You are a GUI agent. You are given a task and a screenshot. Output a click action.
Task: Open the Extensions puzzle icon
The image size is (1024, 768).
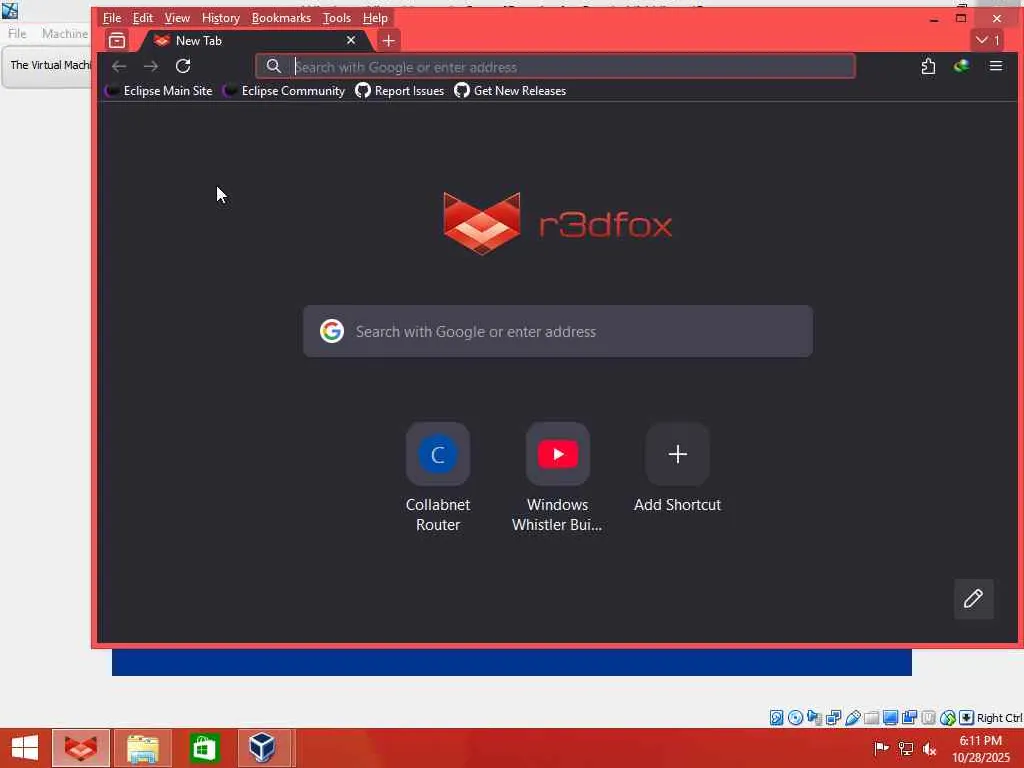click(x=928, y=66)
